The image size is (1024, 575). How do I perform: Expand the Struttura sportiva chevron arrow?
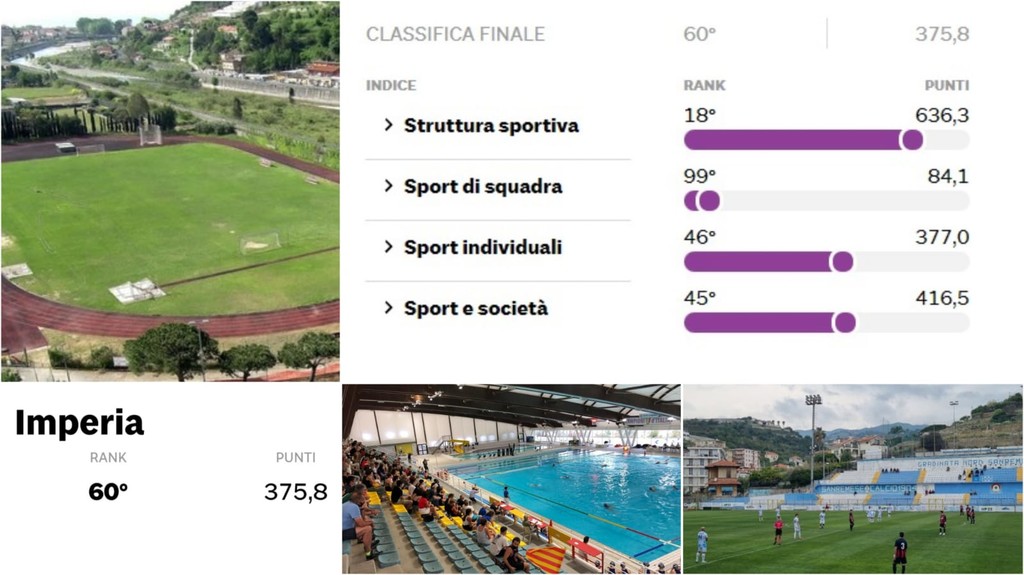(x=389, y=125)
